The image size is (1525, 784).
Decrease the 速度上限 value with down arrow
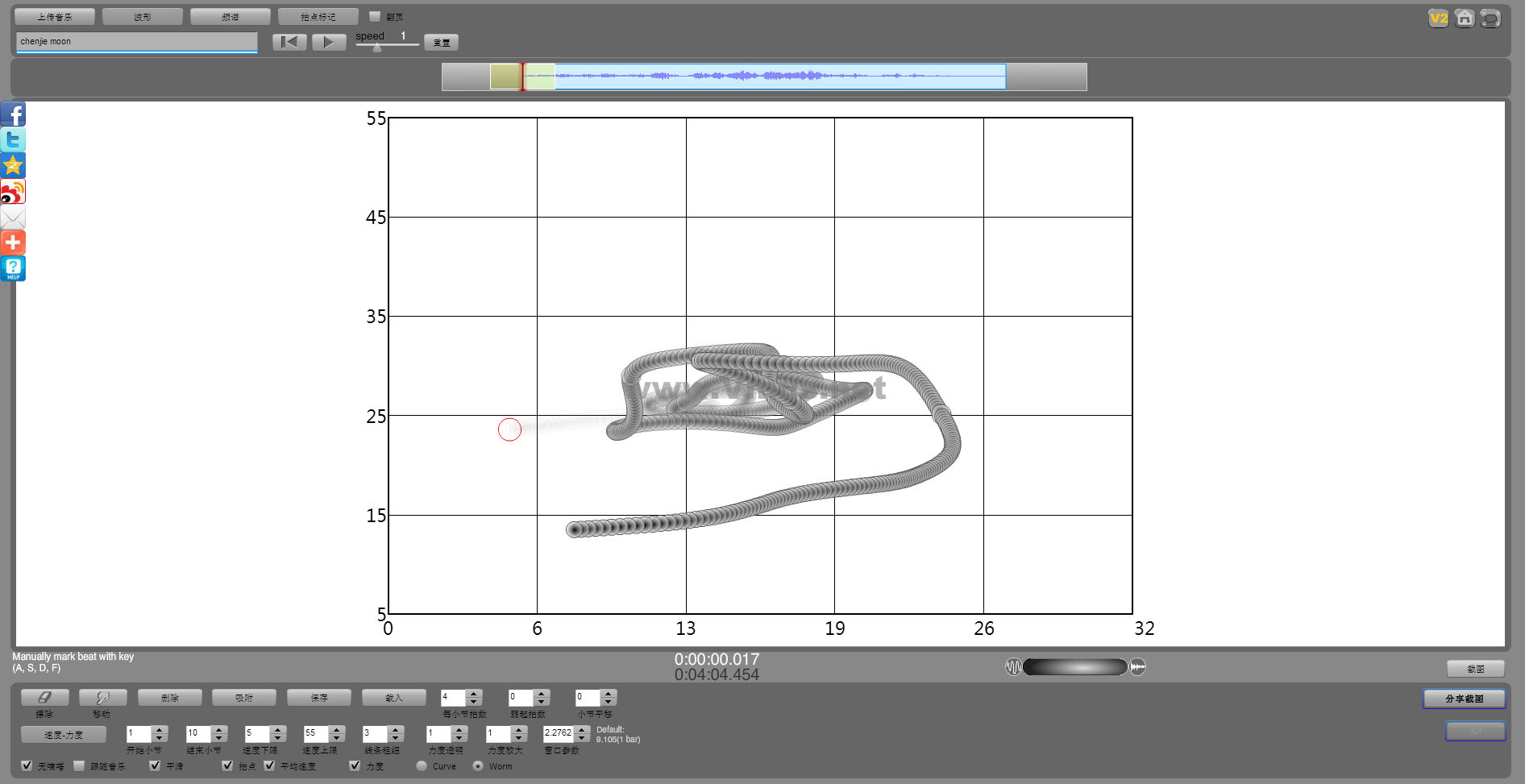point(337,738)
